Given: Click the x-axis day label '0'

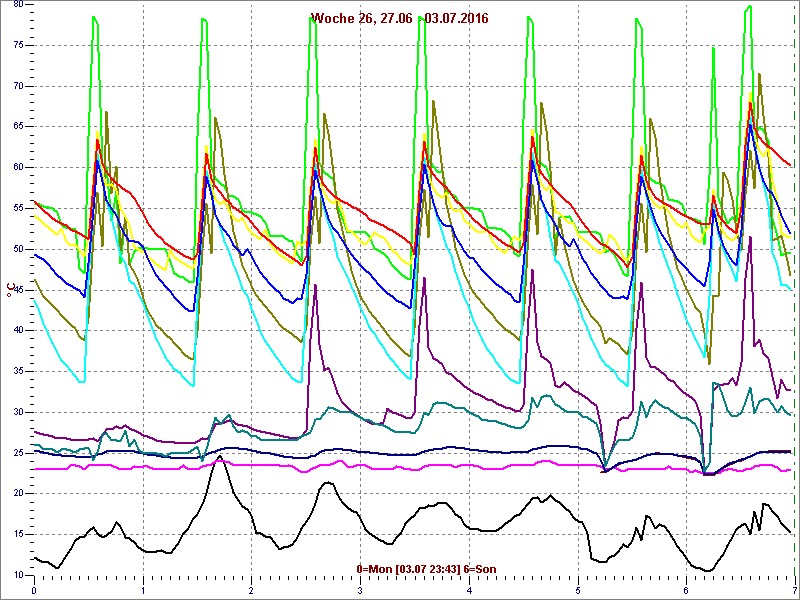Looking at the screenshot, I should 34,591.
